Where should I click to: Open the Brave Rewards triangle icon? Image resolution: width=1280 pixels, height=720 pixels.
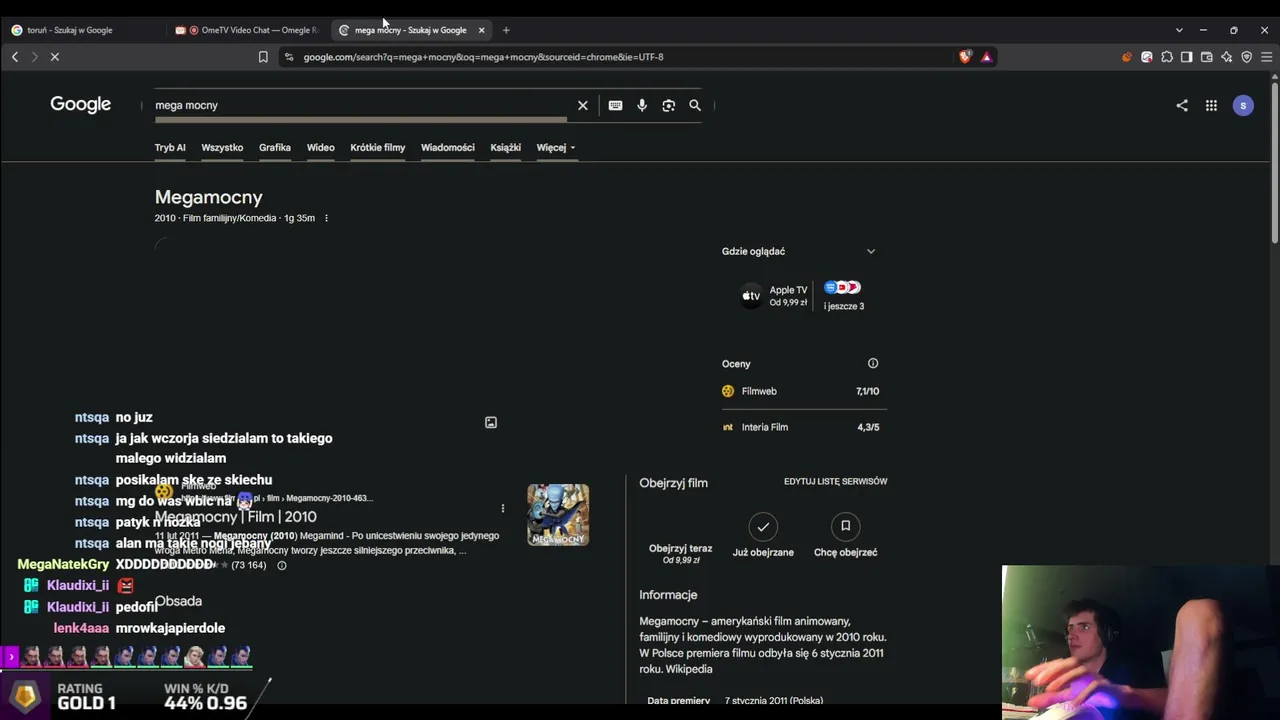[986, 57]
